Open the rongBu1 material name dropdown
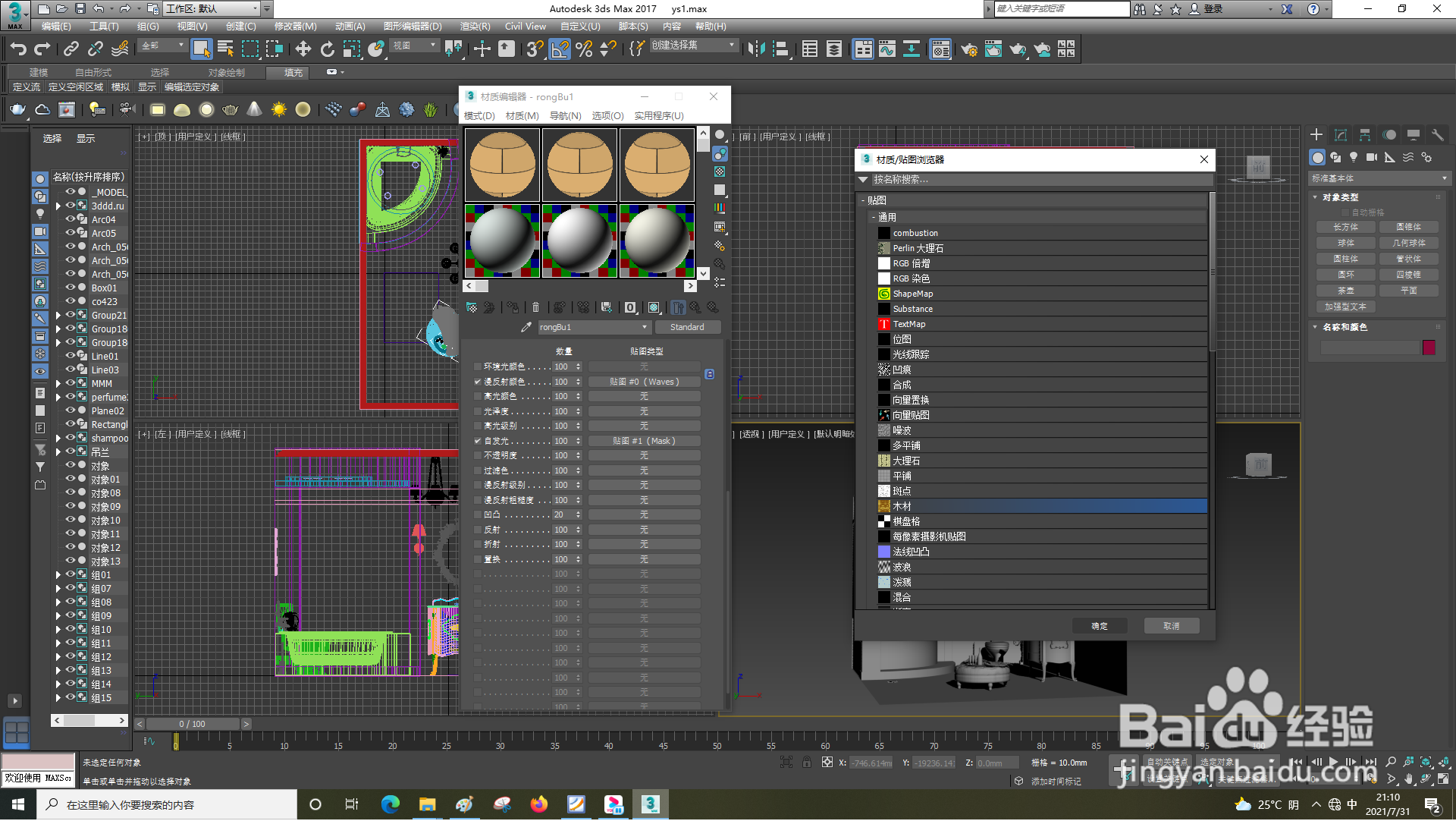Viewport: 1456px width, 821px height. click(644, 327)
